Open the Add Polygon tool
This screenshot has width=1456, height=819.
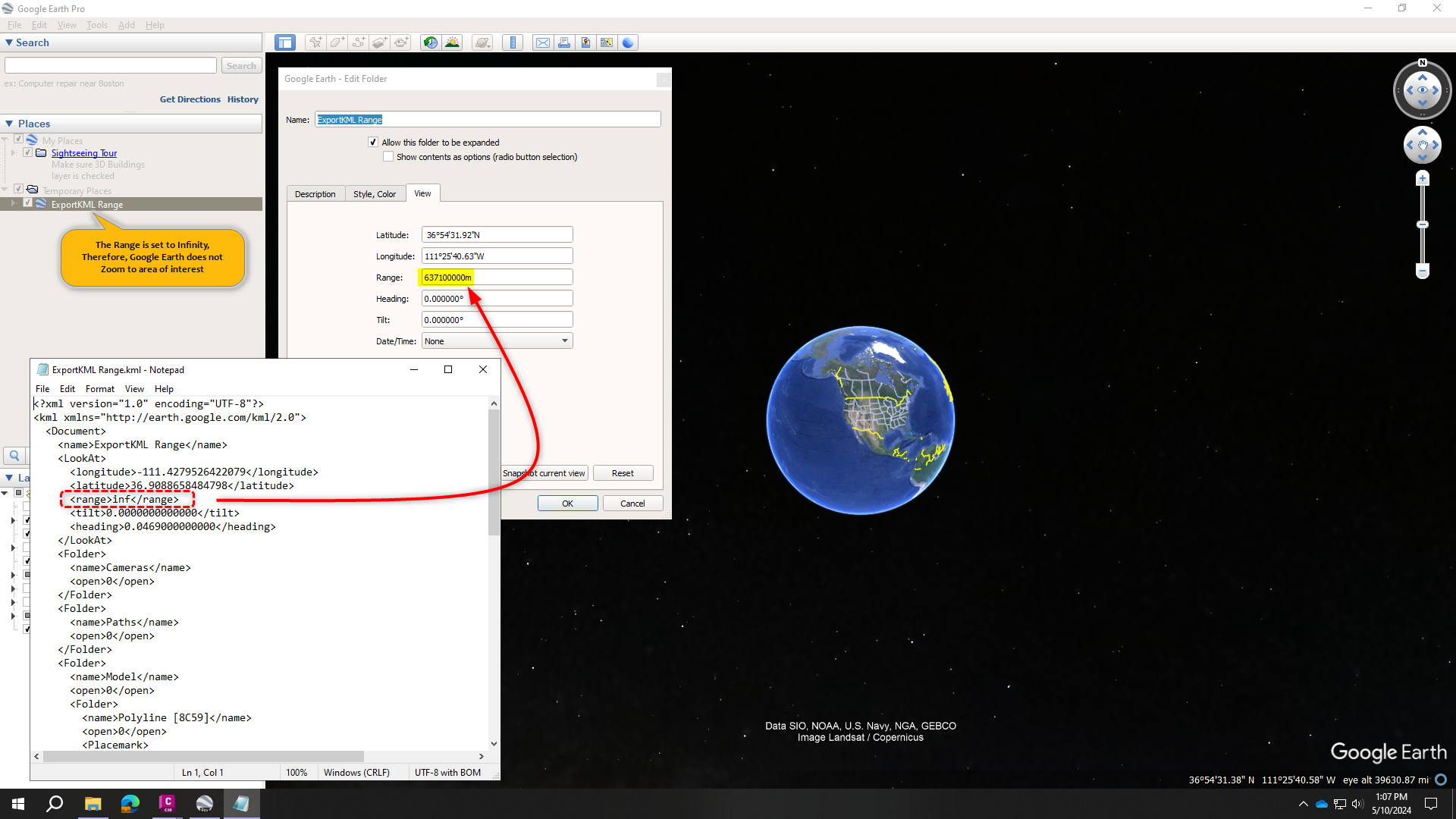tap(337, 42)
